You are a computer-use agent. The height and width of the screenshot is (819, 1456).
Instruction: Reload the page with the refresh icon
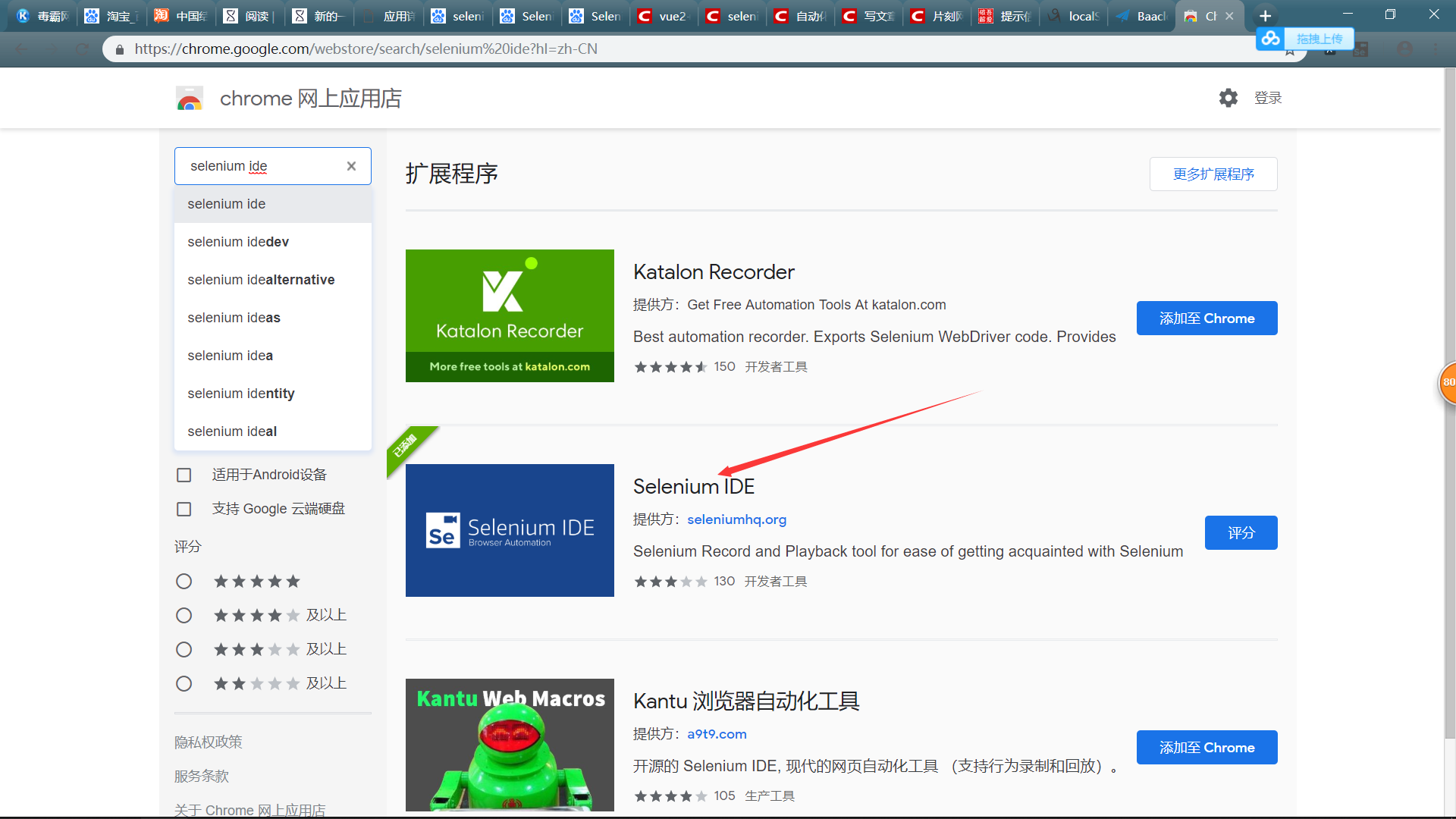coord(82,49)
